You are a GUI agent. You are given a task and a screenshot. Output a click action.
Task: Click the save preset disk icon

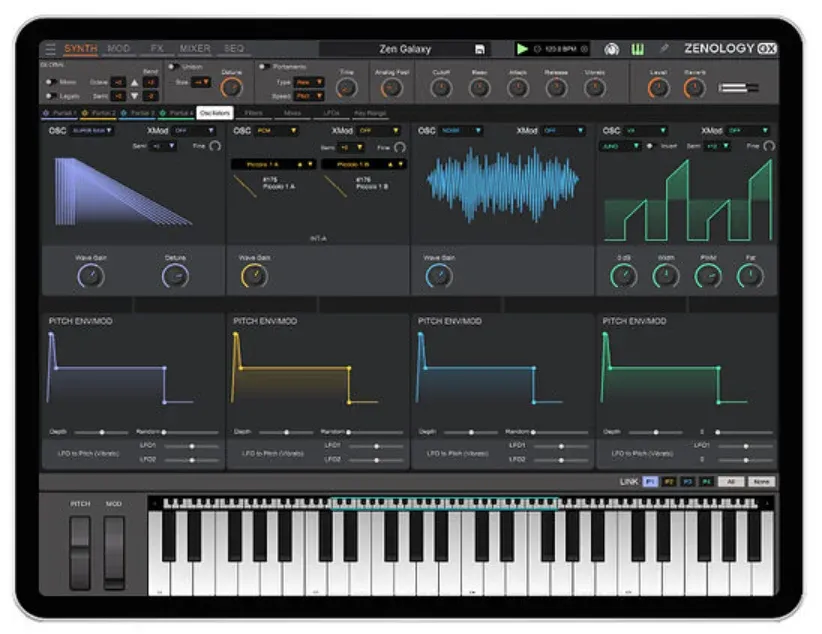[x=480, y=49]
